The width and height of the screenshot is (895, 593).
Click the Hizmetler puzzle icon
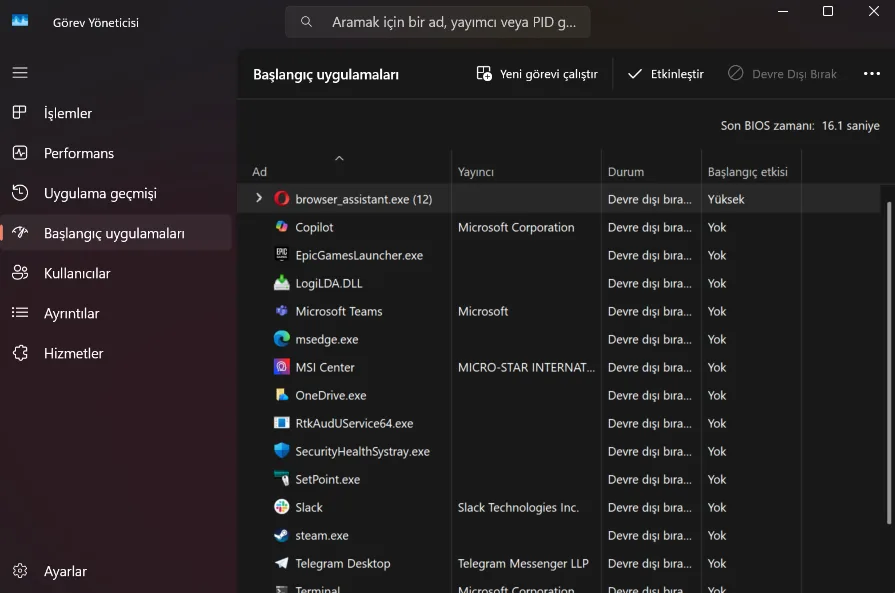point(19,353)
